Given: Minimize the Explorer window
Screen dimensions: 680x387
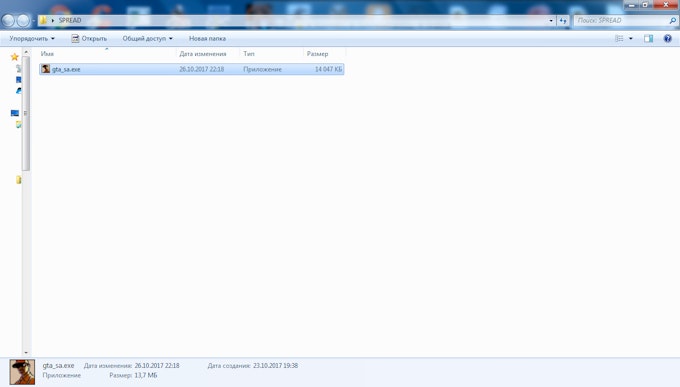Looking at the screenshot, I should click(x=631, y=5).
